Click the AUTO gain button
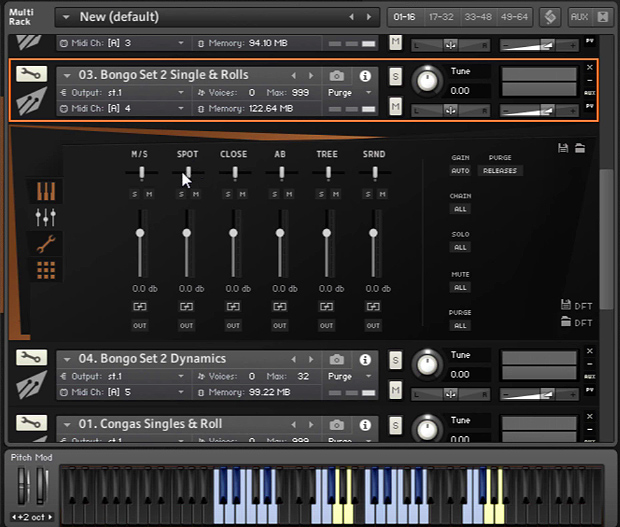This screenshot has height=527, width=620. click(460, 170)
